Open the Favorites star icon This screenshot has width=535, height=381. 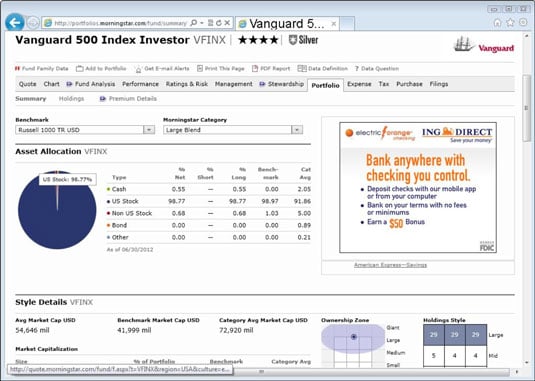click(510, 23)
